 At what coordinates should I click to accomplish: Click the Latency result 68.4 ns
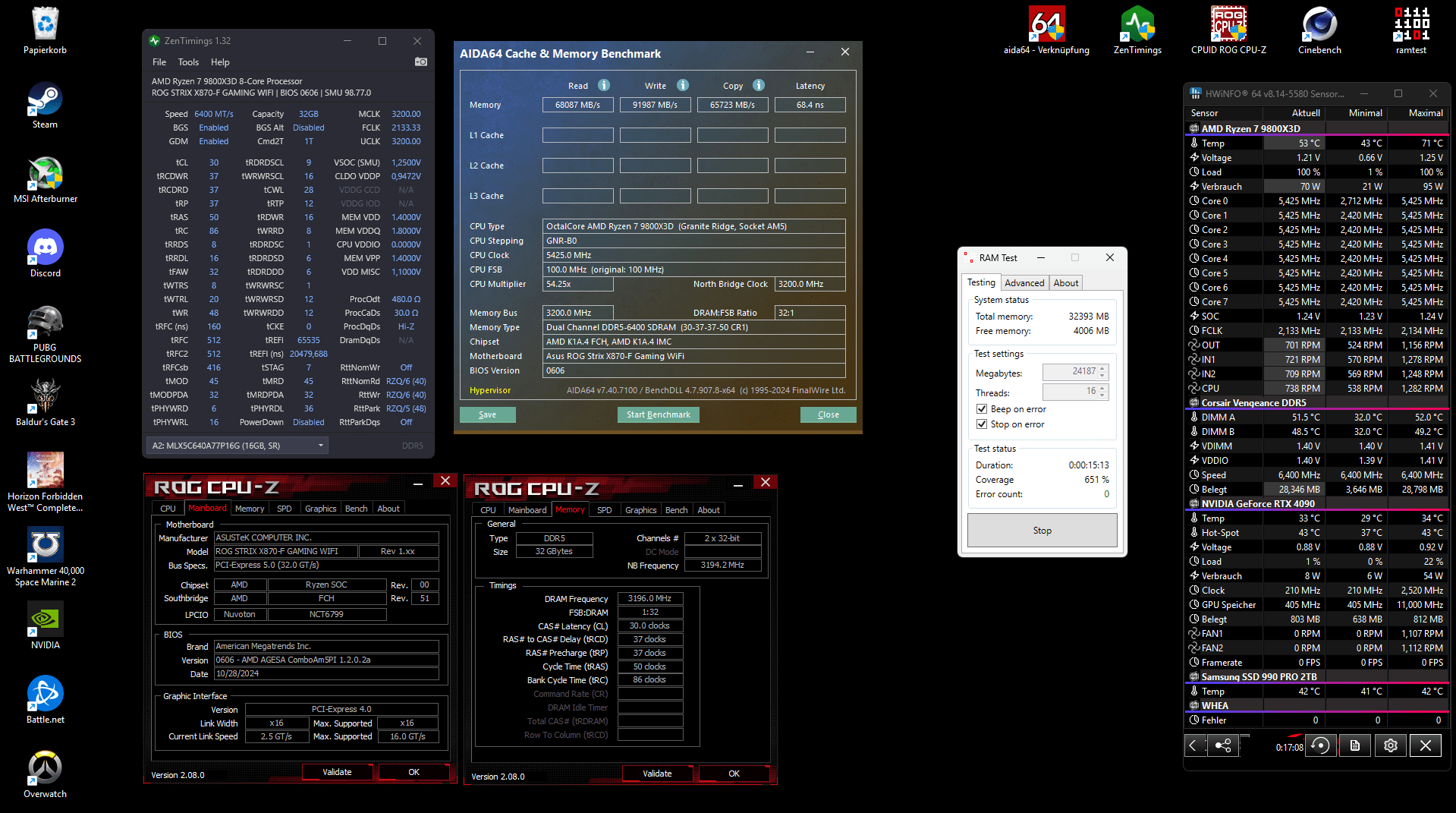point(810,105)
